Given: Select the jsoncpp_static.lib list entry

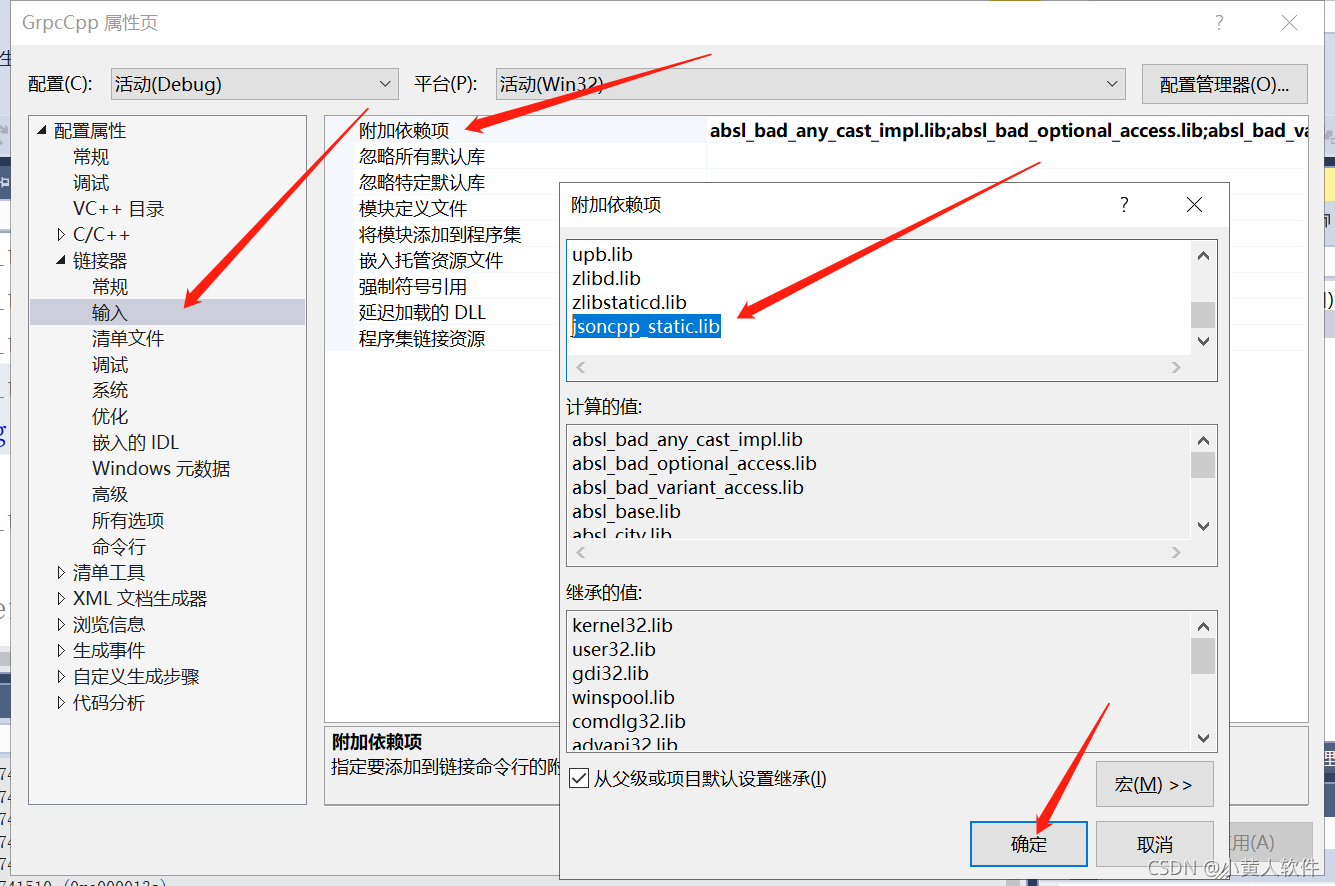Looking at the screenshot, I should [x=645, y=326].
